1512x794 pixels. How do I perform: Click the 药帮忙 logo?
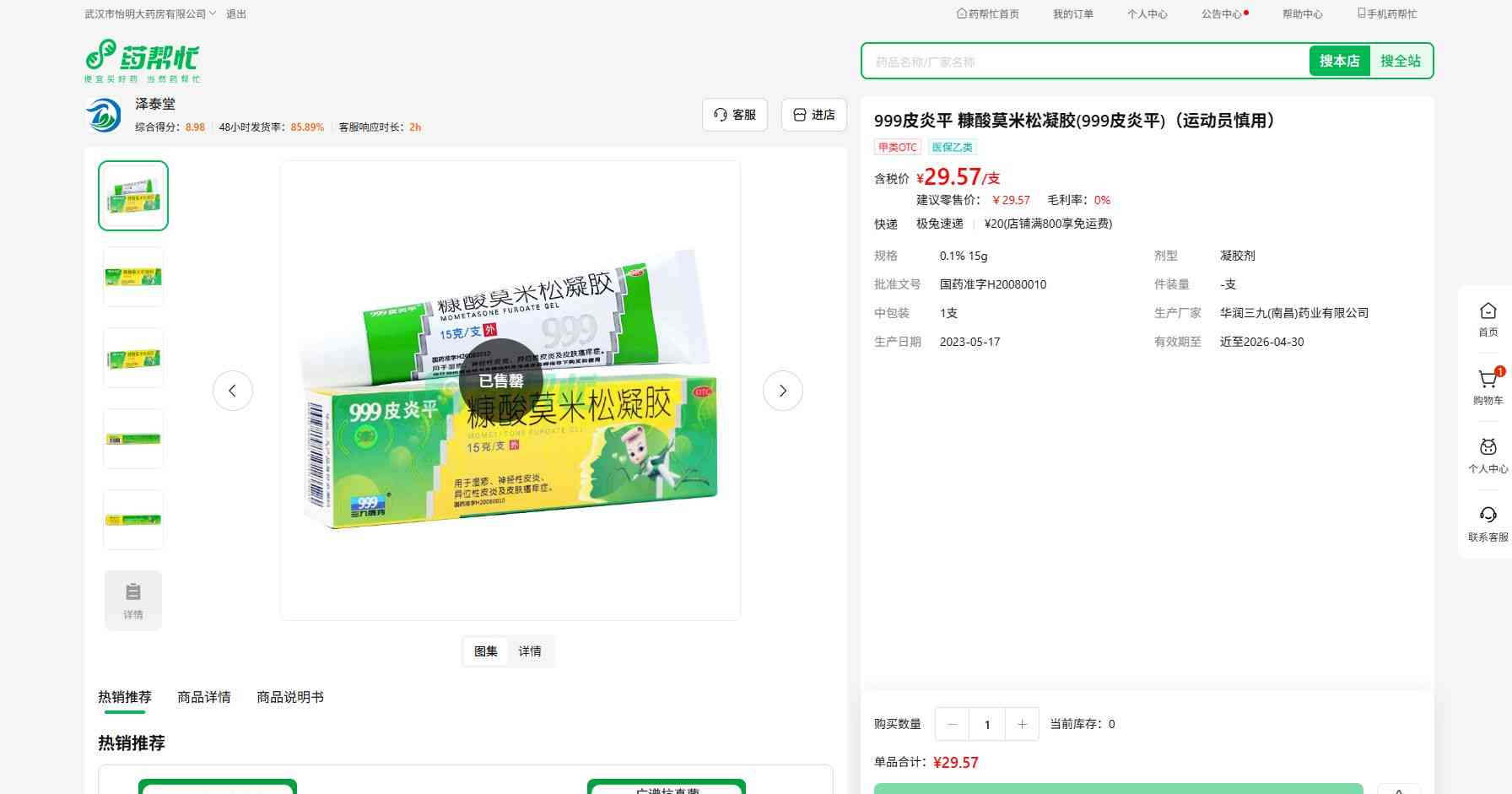[142, 61]
